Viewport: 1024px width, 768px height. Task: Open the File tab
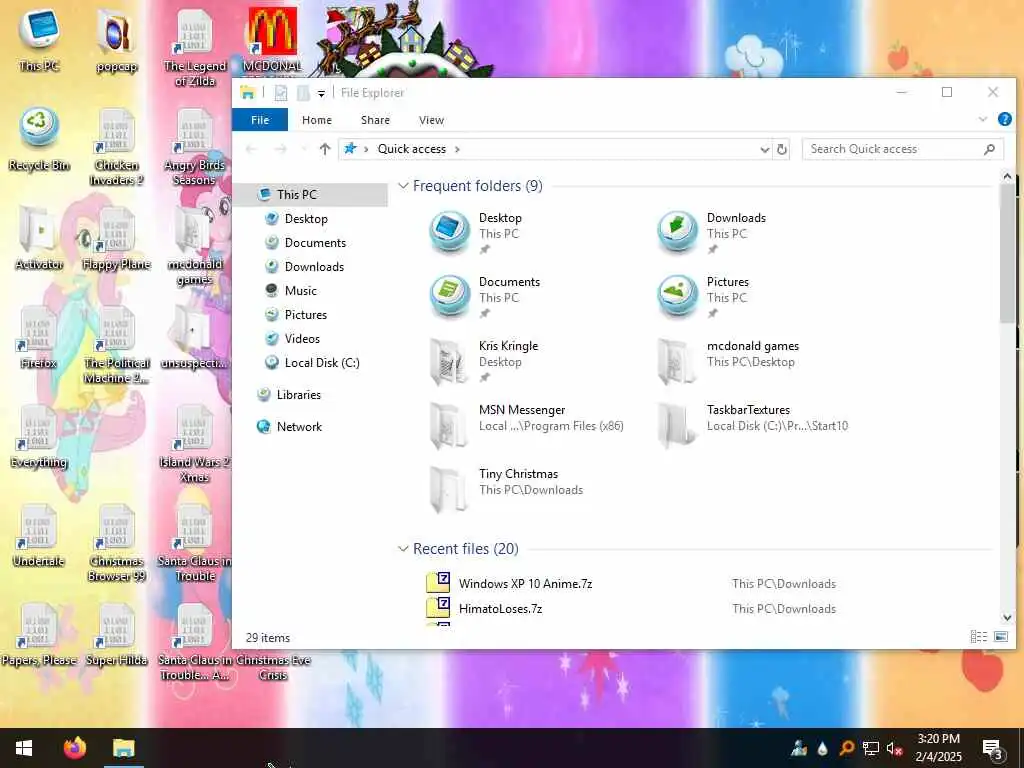pos(260,120)
